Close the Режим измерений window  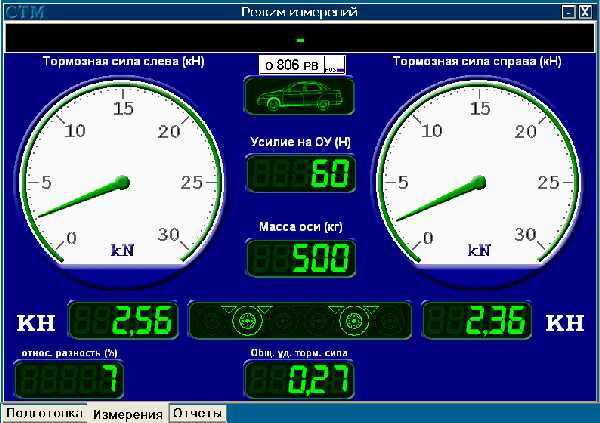585,12
